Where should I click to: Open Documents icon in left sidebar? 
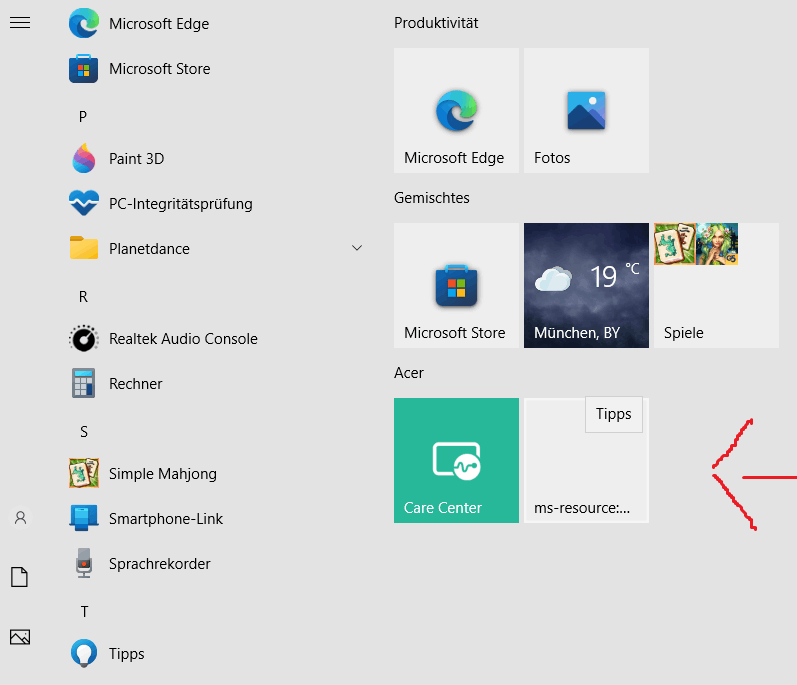click(x=19, y=577)
